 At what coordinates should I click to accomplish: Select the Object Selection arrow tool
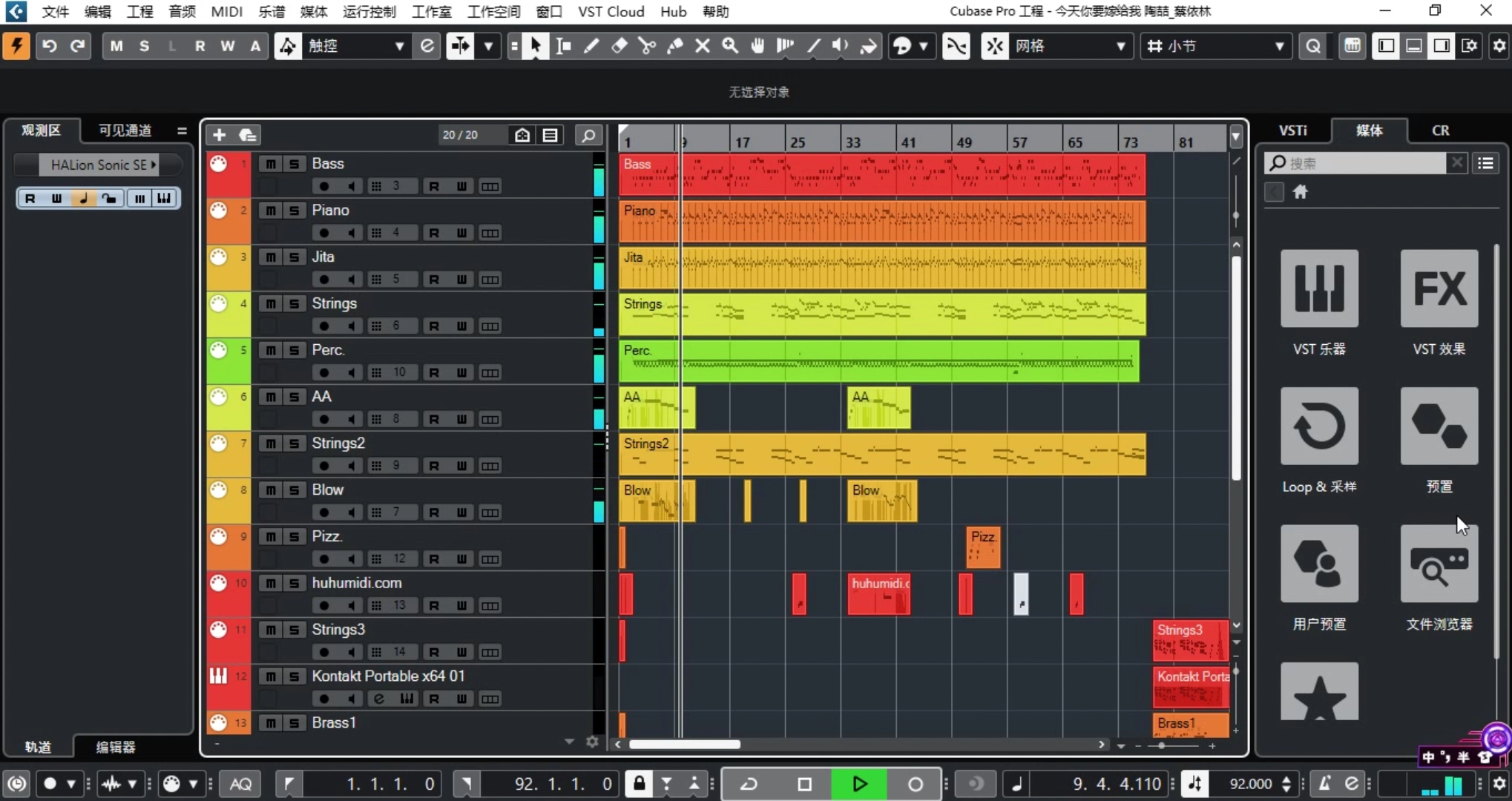point(536,46)
